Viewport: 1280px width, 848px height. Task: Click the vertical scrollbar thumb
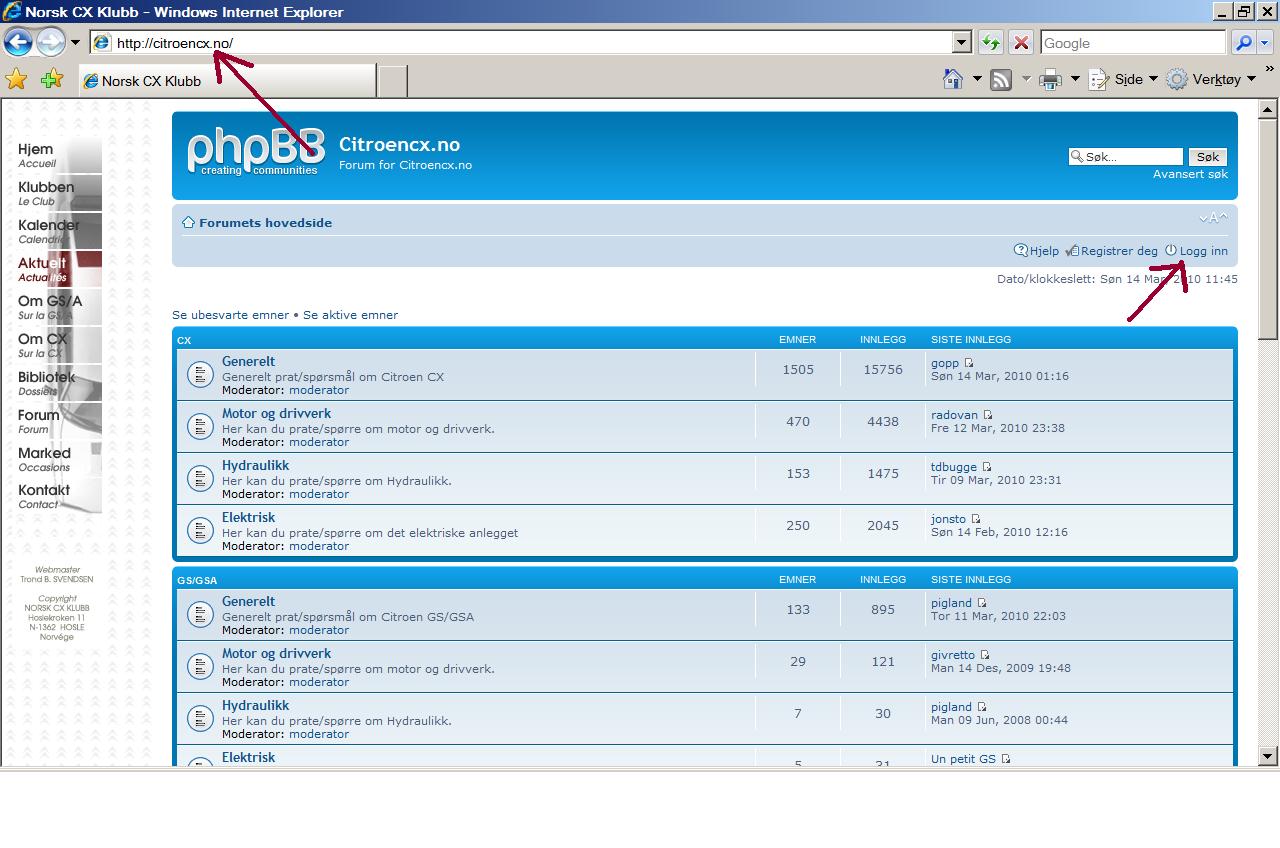click(1268, 231)
